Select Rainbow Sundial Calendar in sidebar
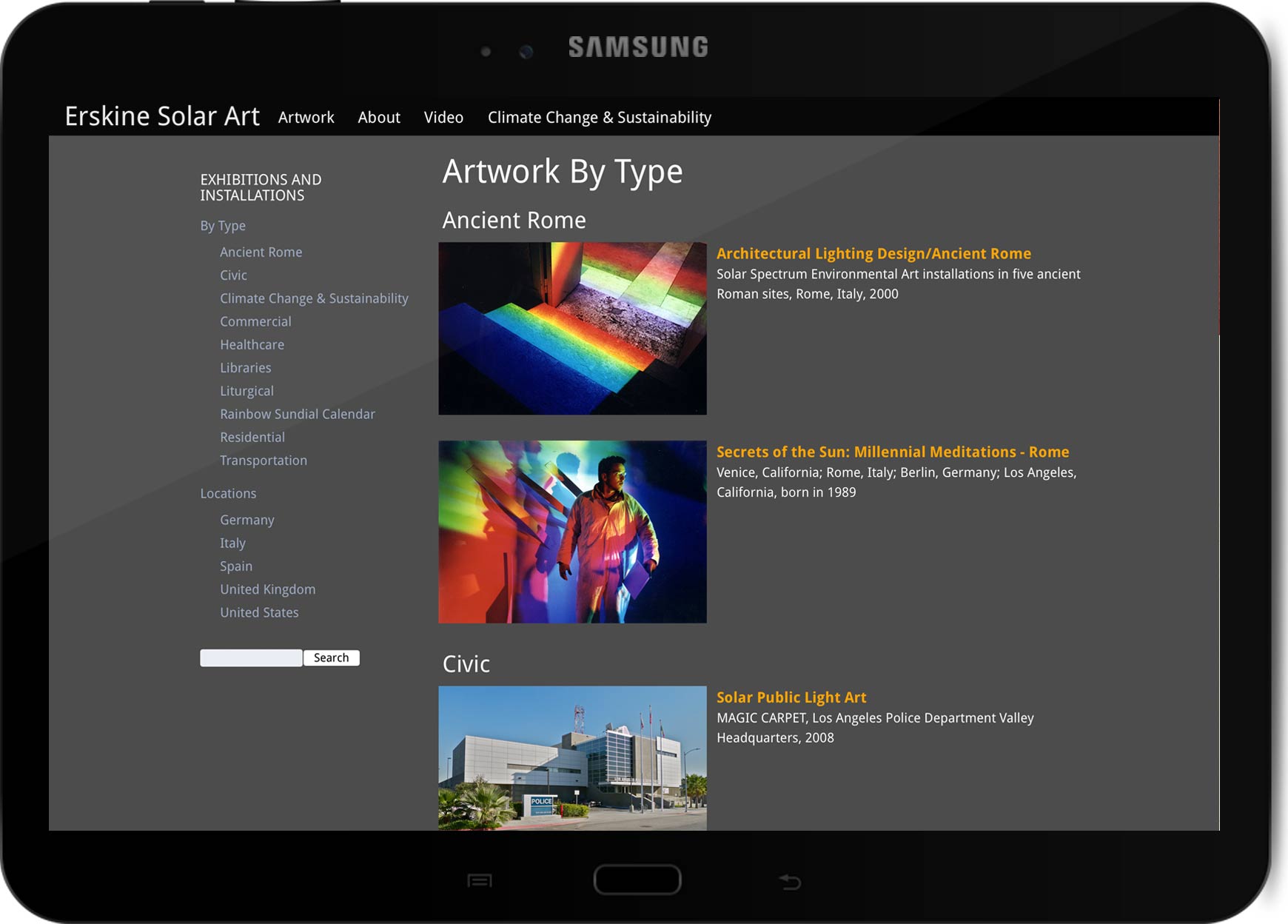 coord(298,414)
